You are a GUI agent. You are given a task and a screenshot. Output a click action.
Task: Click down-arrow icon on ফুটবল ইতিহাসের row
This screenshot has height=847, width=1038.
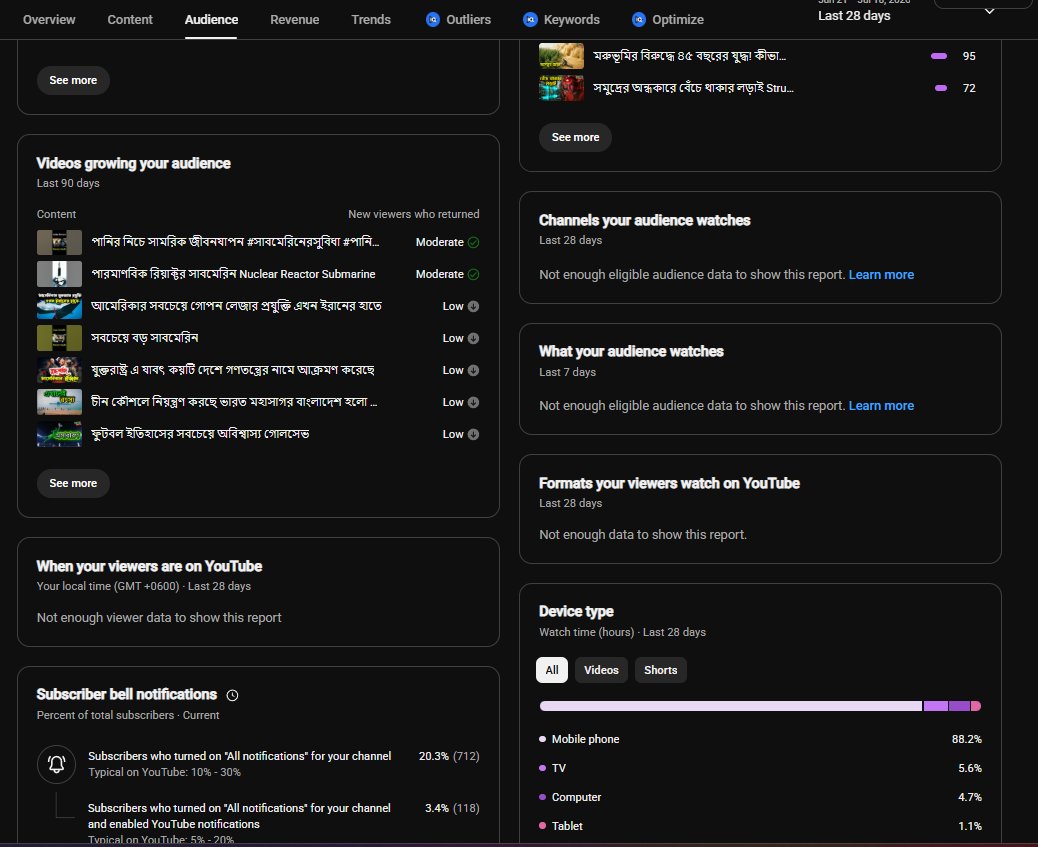pos(473,434)
